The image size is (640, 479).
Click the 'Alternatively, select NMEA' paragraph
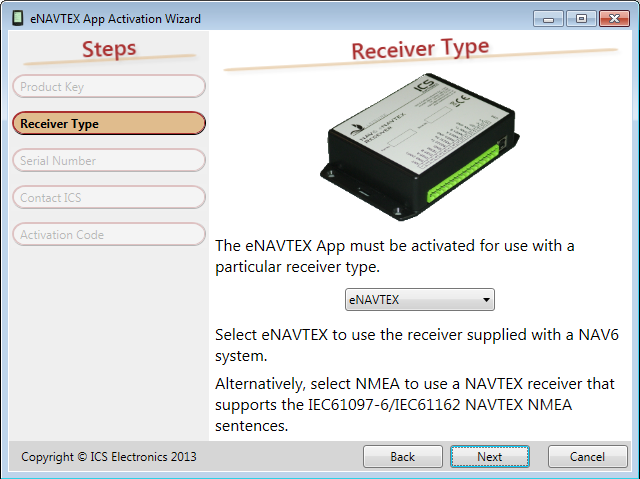(415, 404)
